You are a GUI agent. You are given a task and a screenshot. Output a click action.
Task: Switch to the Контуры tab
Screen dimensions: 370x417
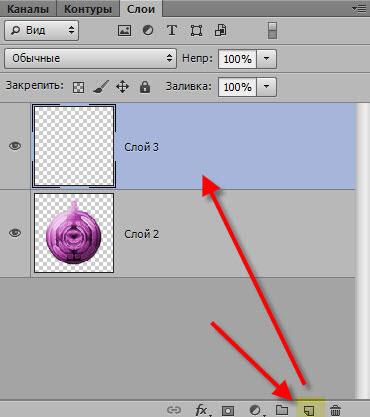coord(88,9)
